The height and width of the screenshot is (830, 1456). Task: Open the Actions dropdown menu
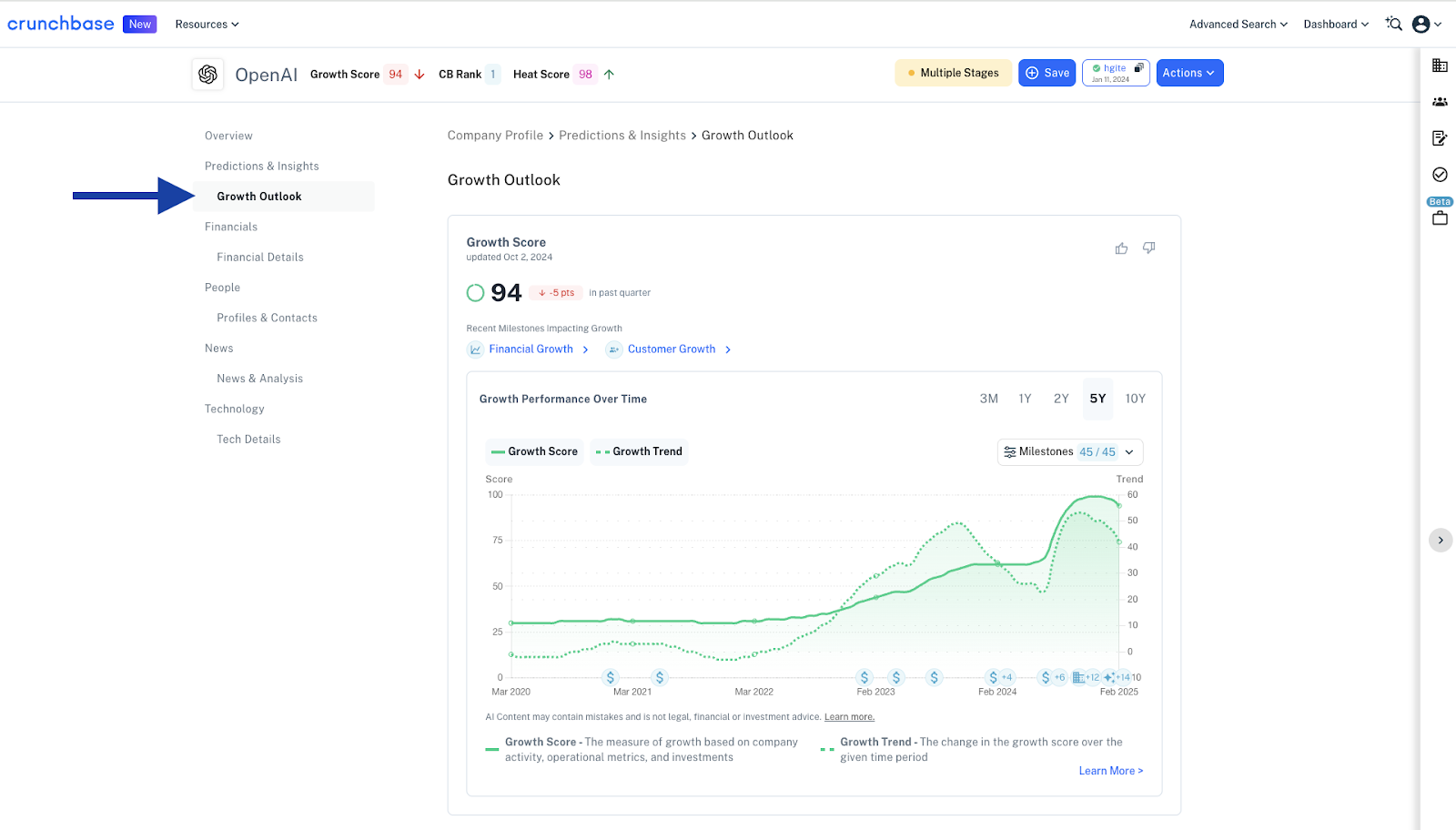pyautogui.click(x=1188, y=73)
